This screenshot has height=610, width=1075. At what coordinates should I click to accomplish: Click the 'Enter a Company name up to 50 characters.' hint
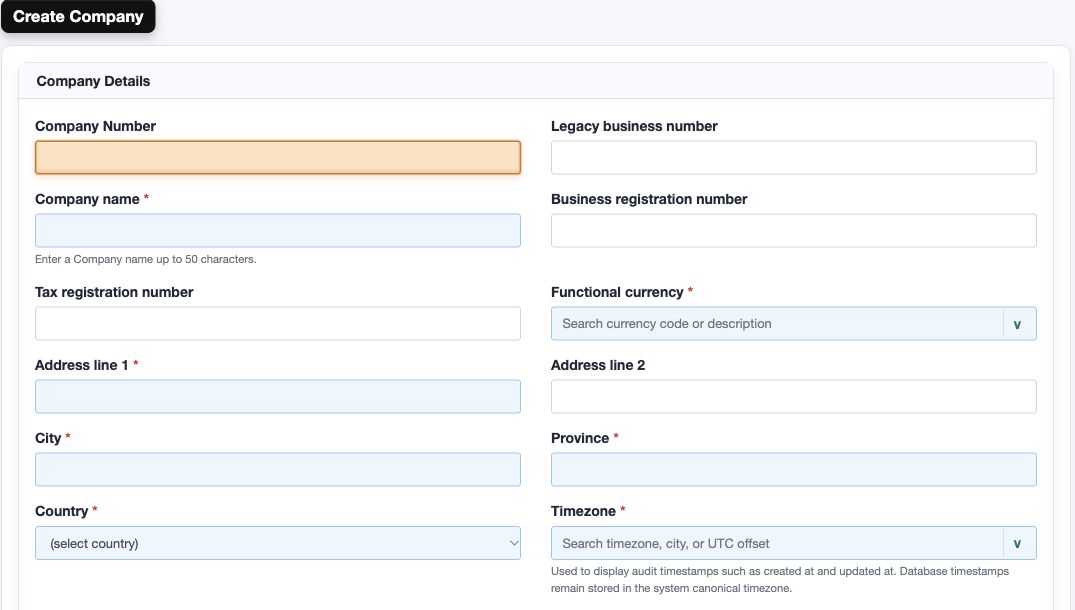coord(145,259)
